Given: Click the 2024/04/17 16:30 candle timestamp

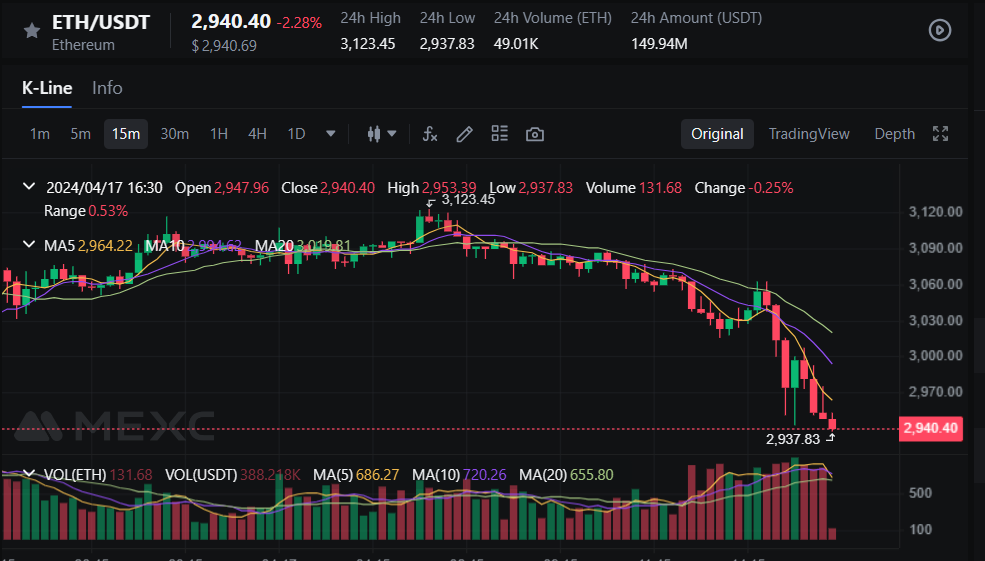Looking at the screenshot, I should click(104, 188).
